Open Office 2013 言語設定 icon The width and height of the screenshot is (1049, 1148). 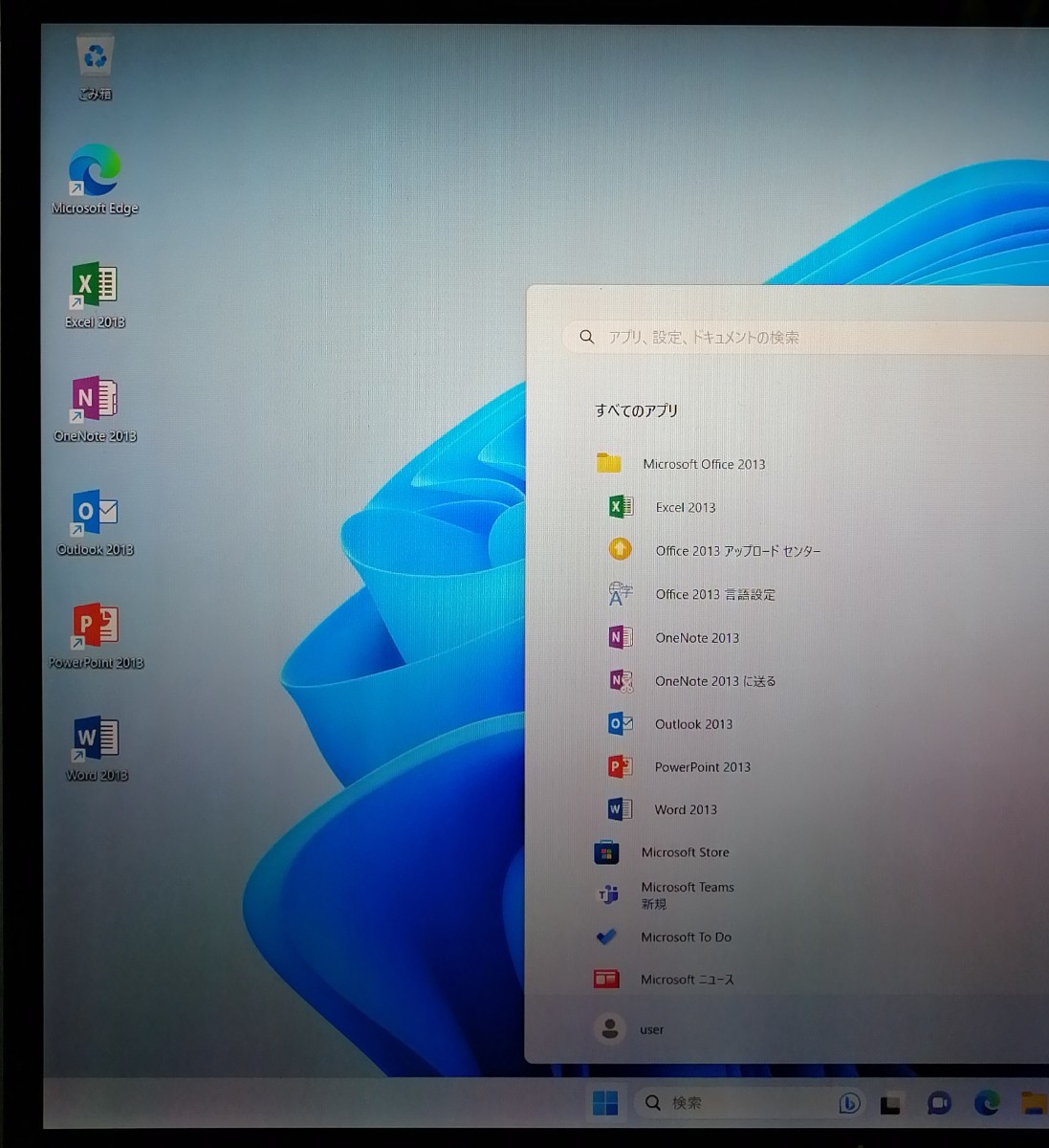click(x=620, y=594)
